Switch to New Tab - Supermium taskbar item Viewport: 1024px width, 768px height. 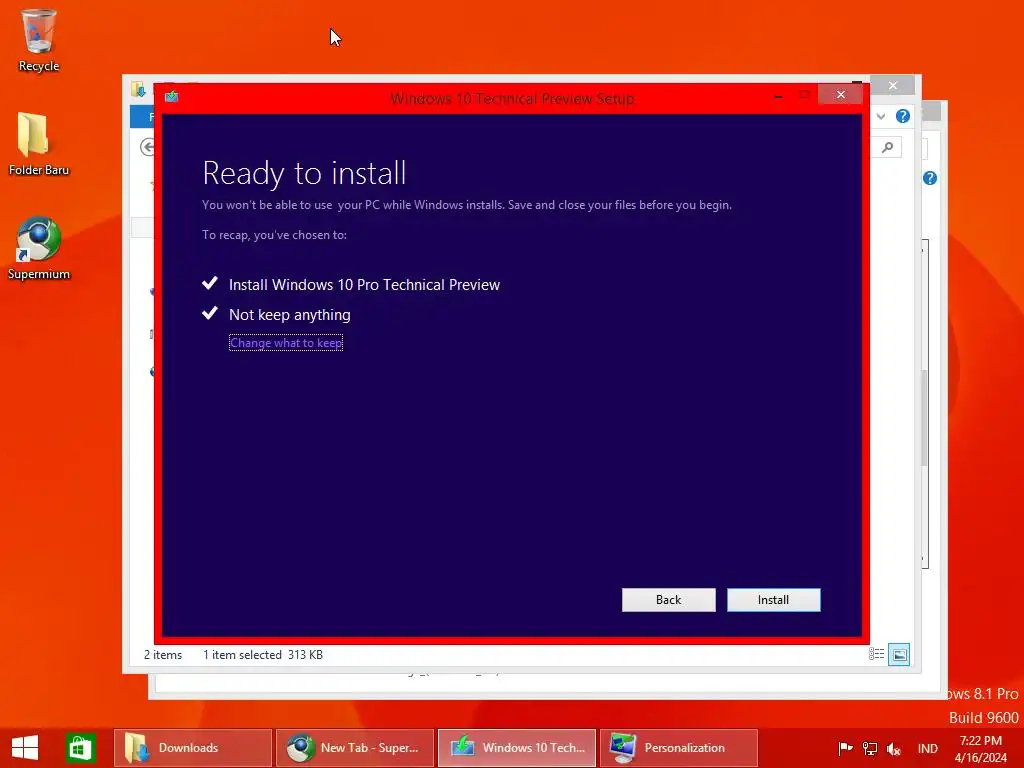[355, 748]
